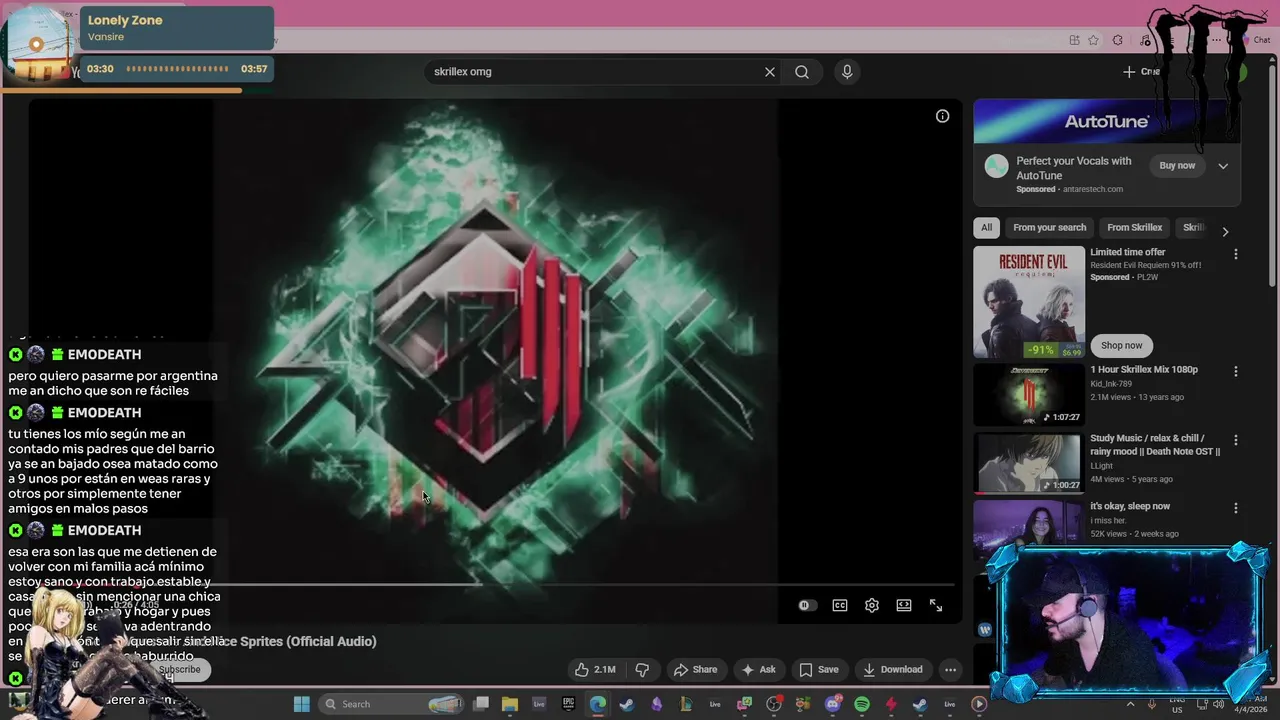The image size is (1280, 720).
Task: Start voice search with the microphone
Action: point(847,72)
